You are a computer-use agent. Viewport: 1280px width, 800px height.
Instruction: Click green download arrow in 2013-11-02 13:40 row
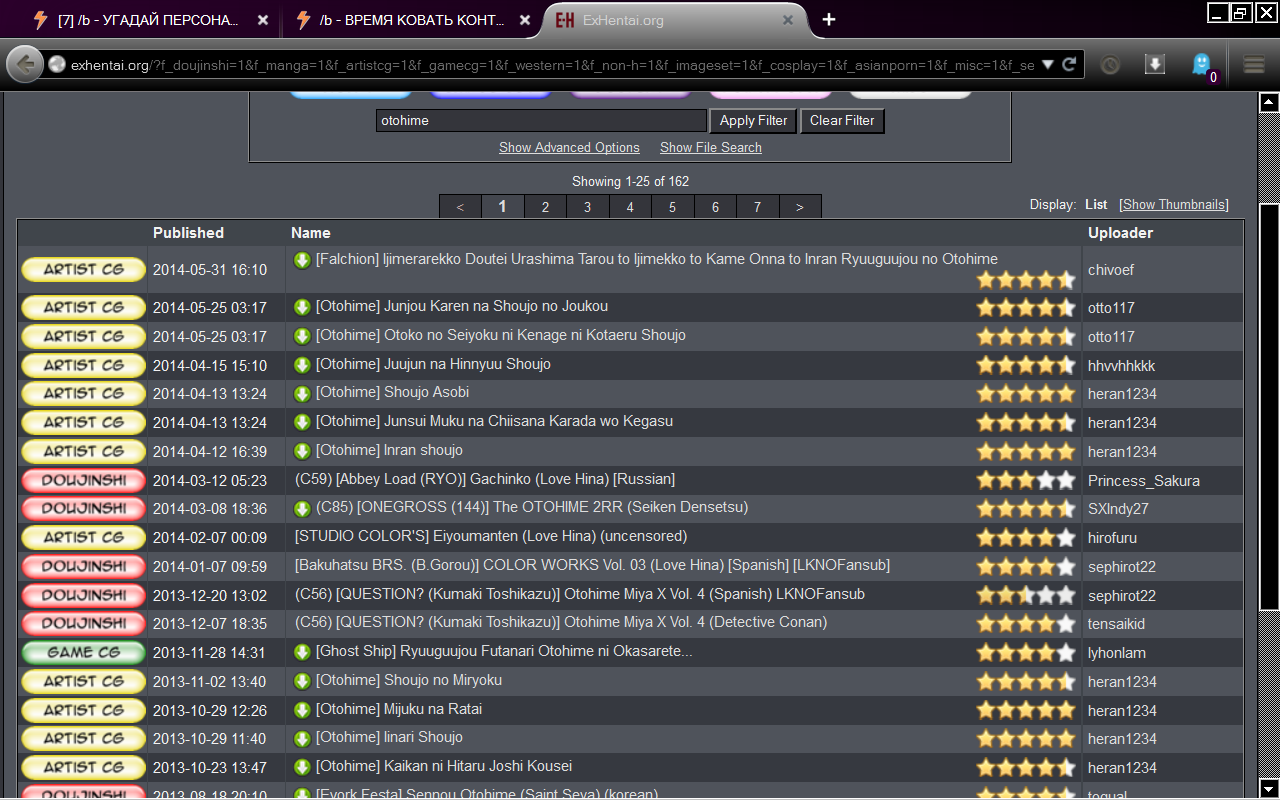click(302, 681)
